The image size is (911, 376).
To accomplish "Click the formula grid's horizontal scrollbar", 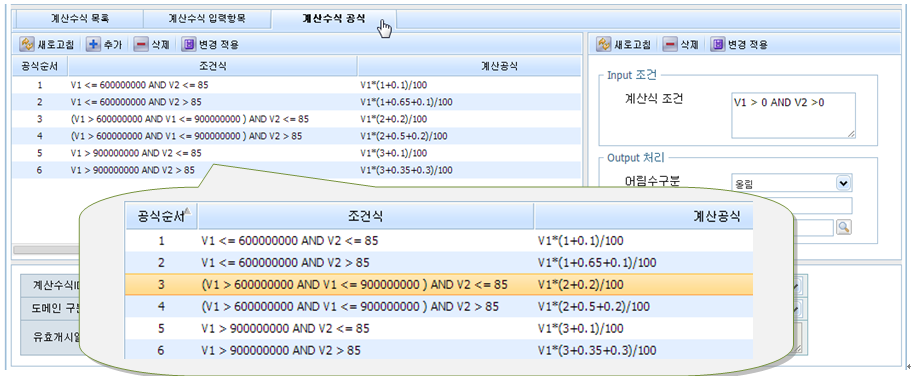I will click(x=46, y=249).
